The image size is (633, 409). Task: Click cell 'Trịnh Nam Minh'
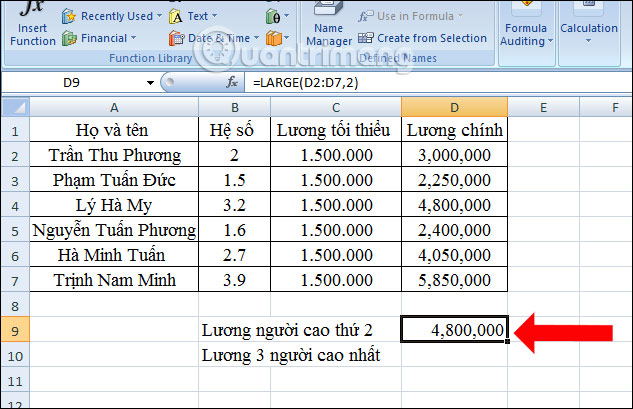pos(114,280)
